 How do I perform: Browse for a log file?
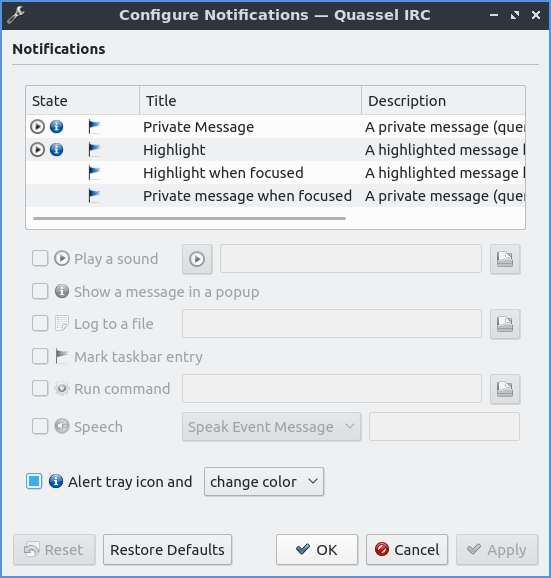505,324
